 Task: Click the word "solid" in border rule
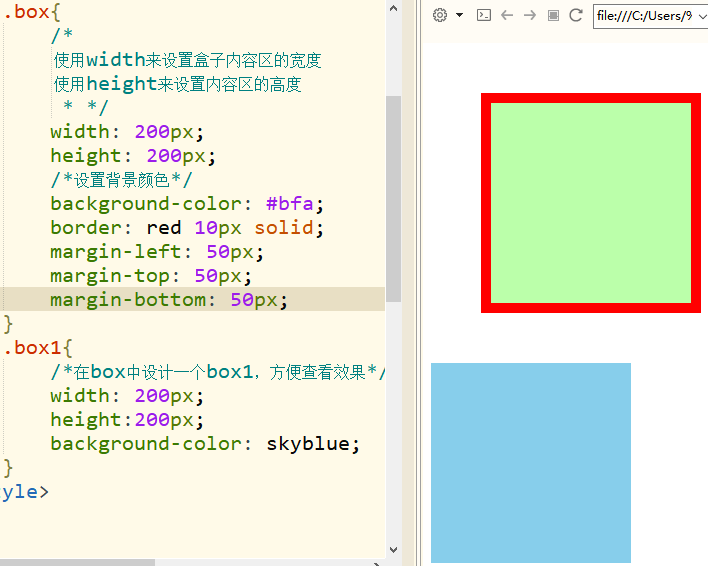(x=284, y=227)
